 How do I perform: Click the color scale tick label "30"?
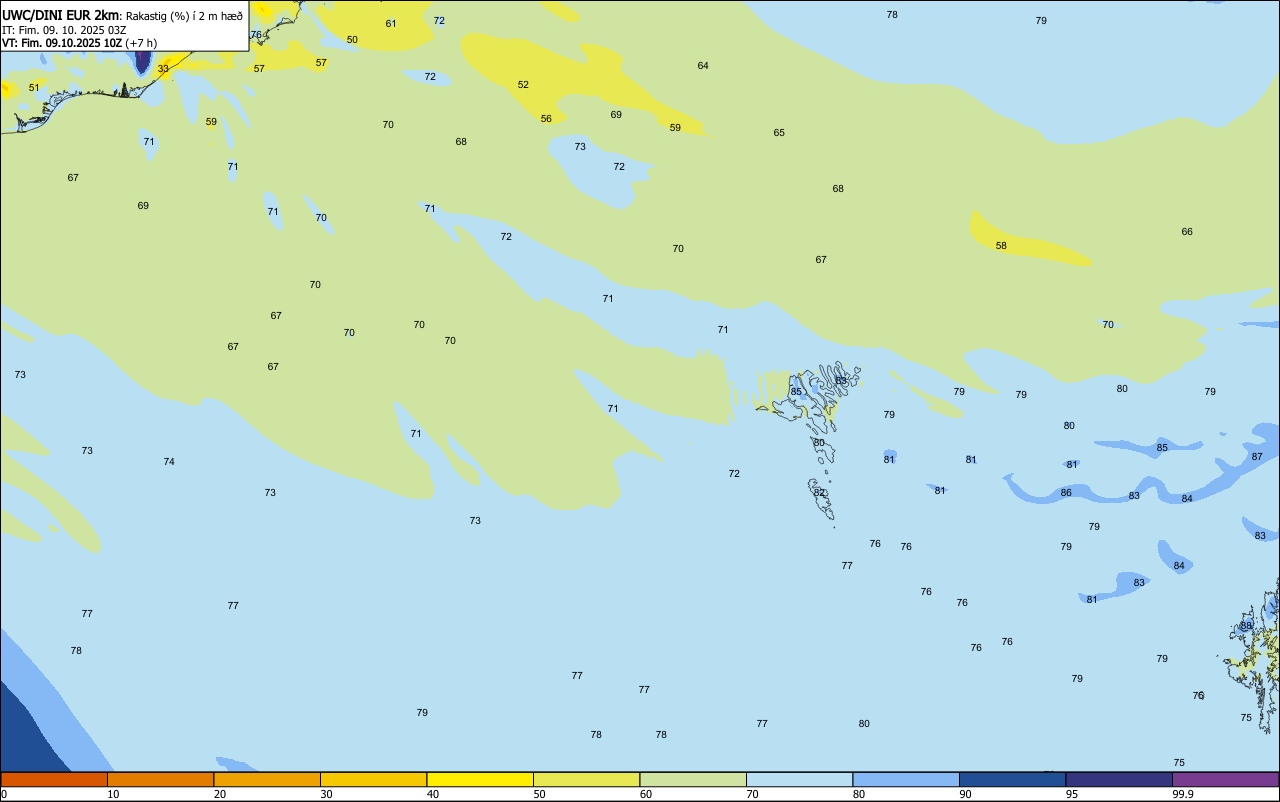tap(327, 794)
